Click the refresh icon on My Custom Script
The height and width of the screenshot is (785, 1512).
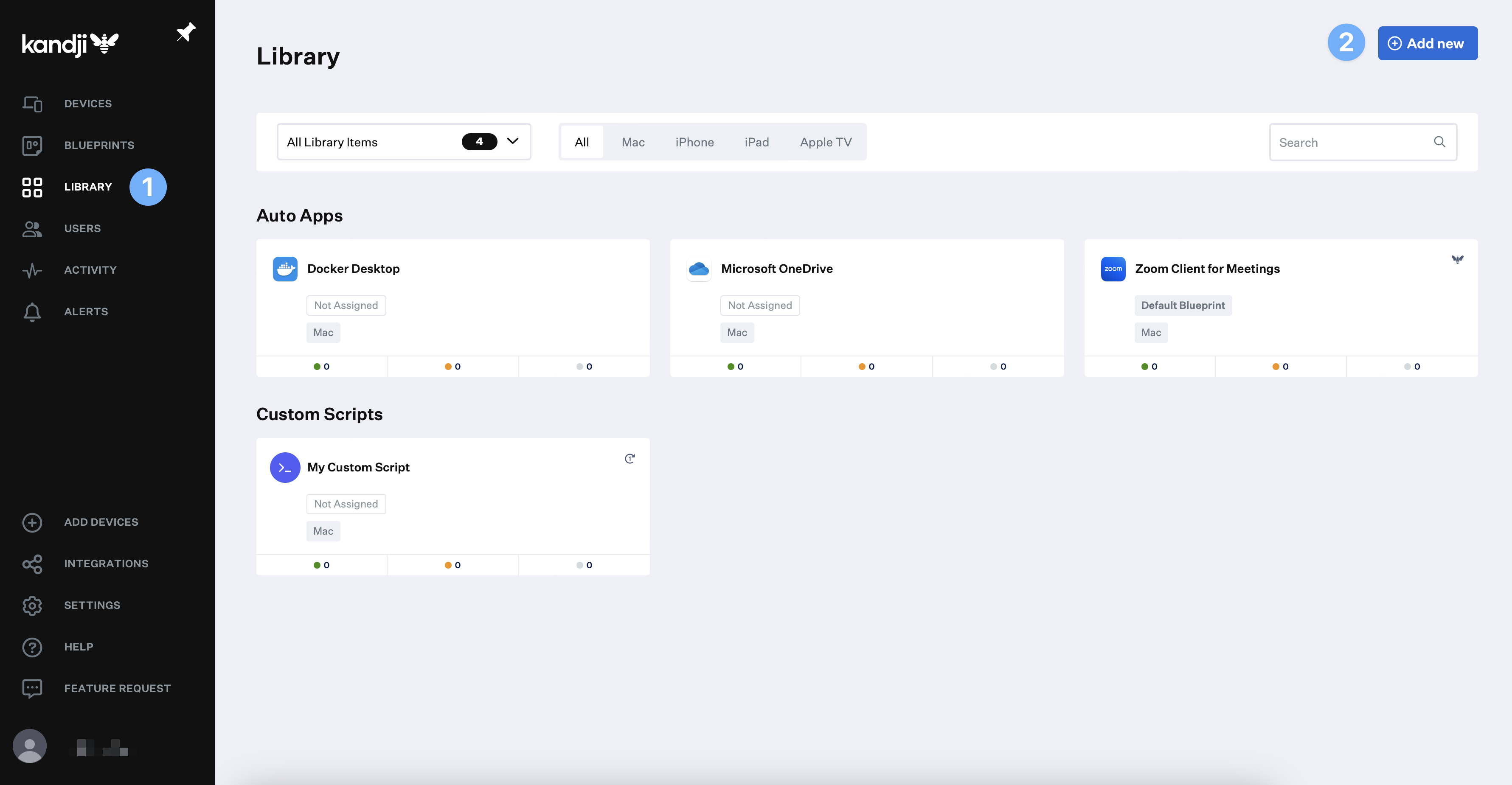[x=630, y=458]
